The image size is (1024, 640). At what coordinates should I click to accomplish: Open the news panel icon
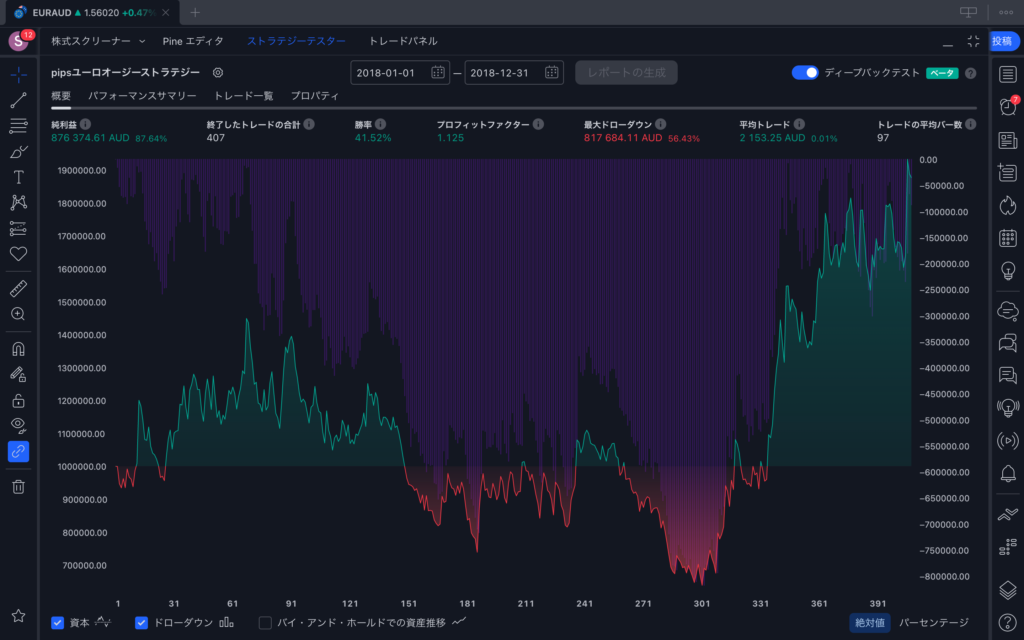point(1008,140)
